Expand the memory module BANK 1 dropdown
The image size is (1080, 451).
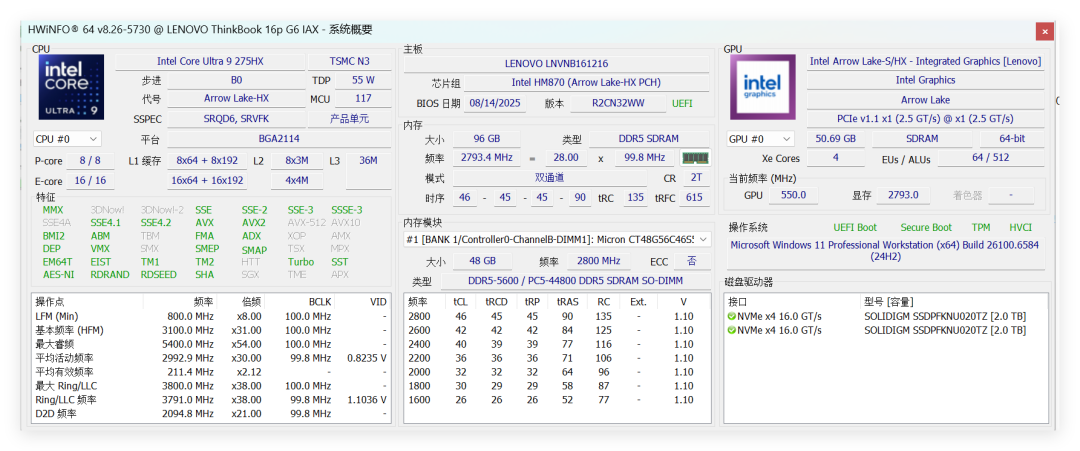tap(703, 240)
